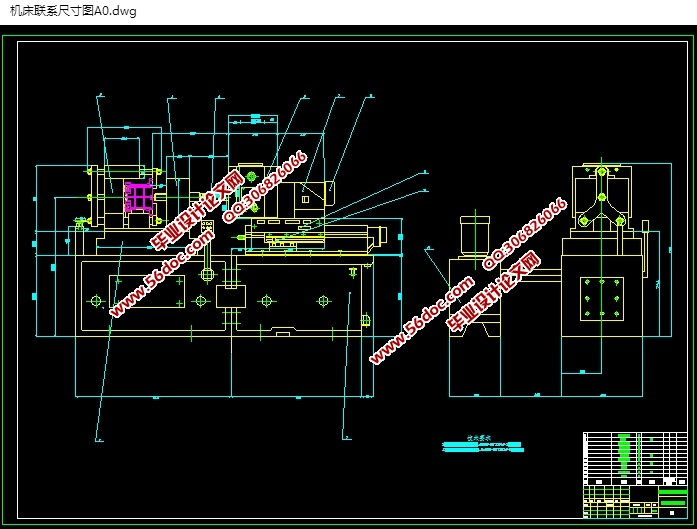Click the green column in the parts list
The image size is (697, 529).
(x=625, y=455)
